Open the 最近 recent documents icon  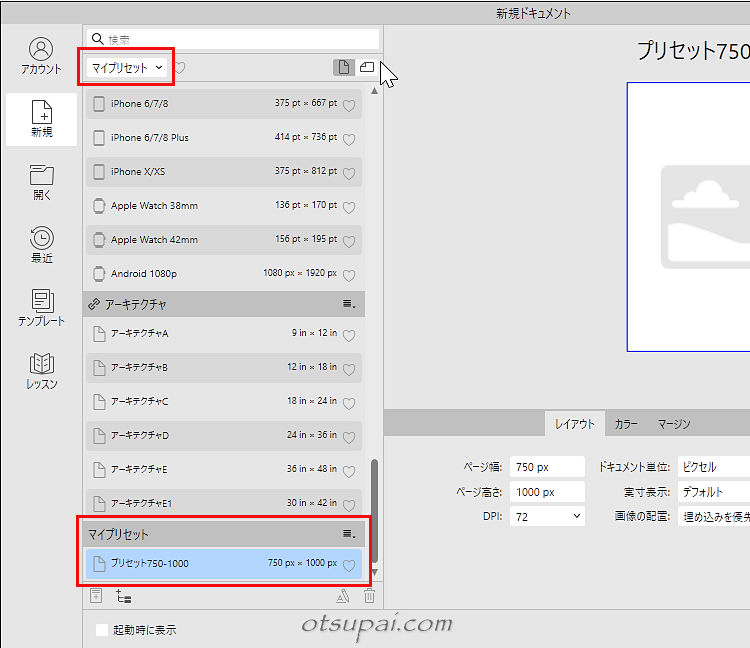pos(41,245)
